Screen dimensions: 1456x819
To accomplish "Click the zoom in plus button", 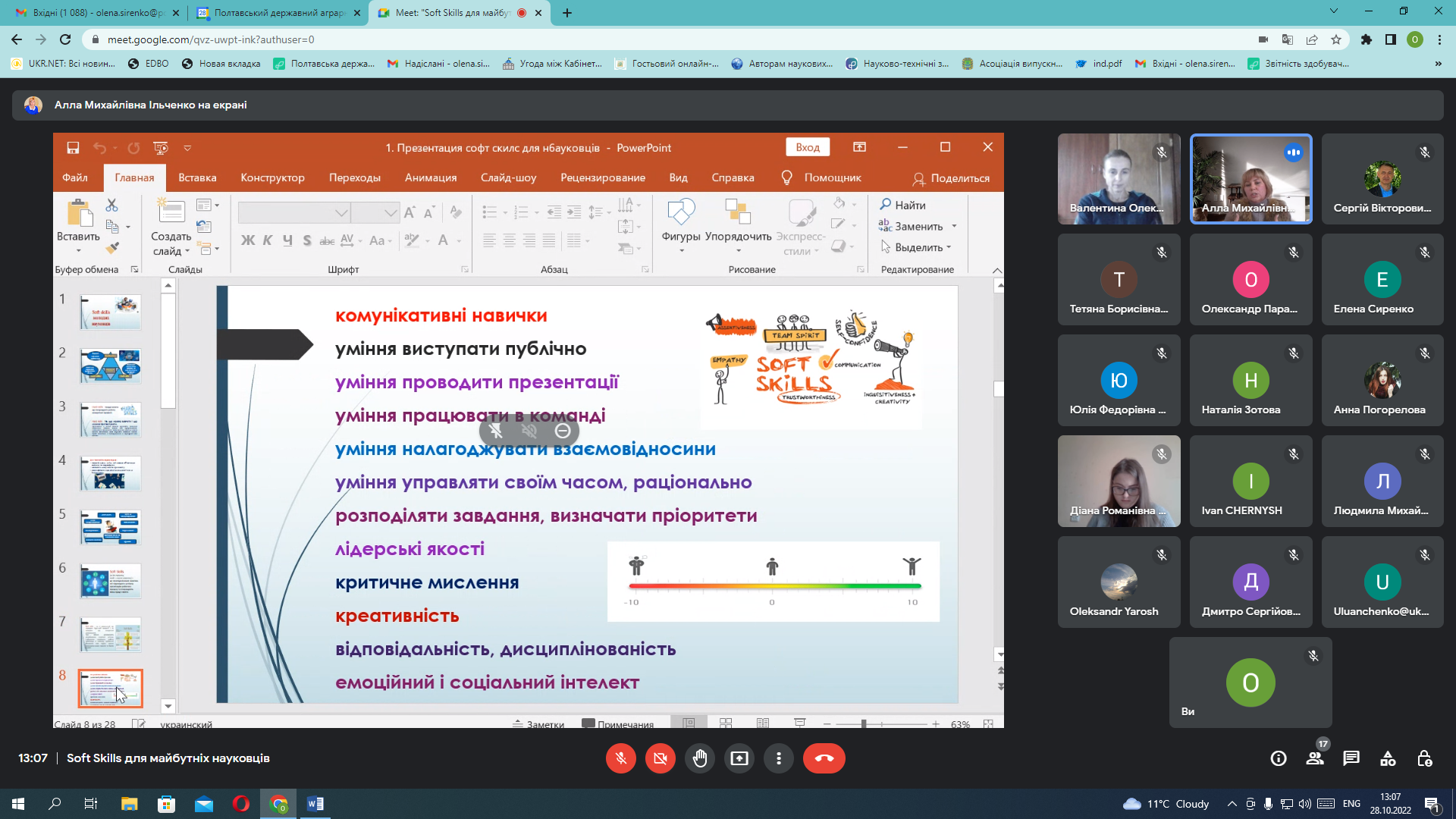I will (936, 723).
